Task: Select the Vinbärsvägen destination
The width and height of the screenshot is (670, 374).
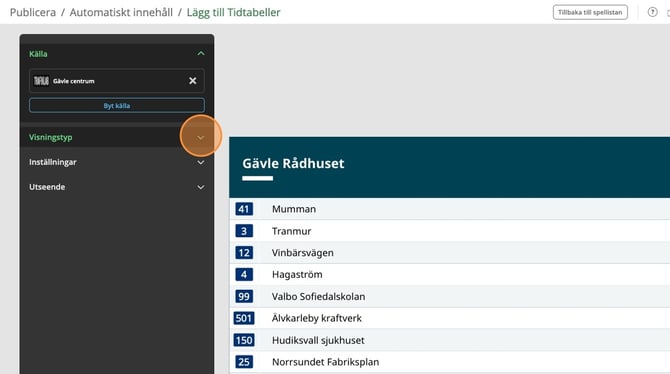Action: point(303,253)
